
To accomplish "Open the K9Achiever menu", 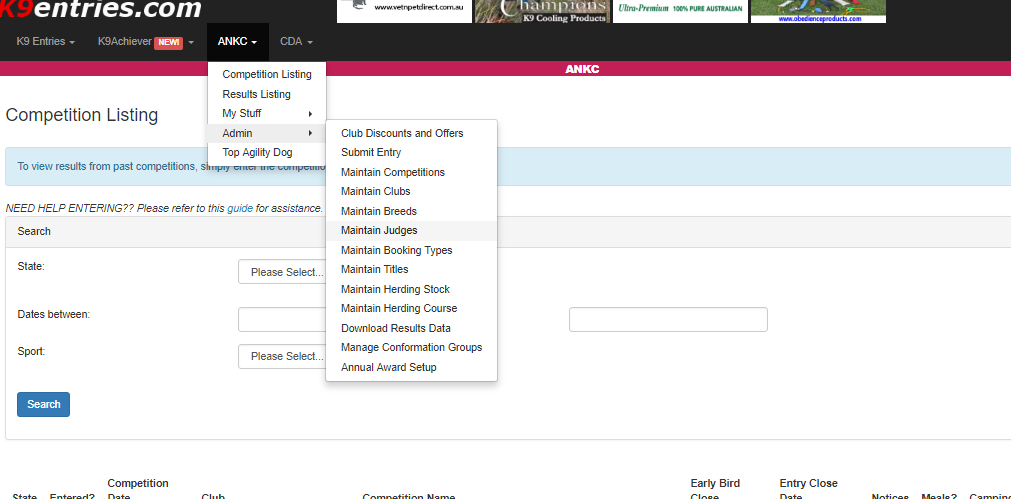I will pyautogui.click(x=146, y=42).
